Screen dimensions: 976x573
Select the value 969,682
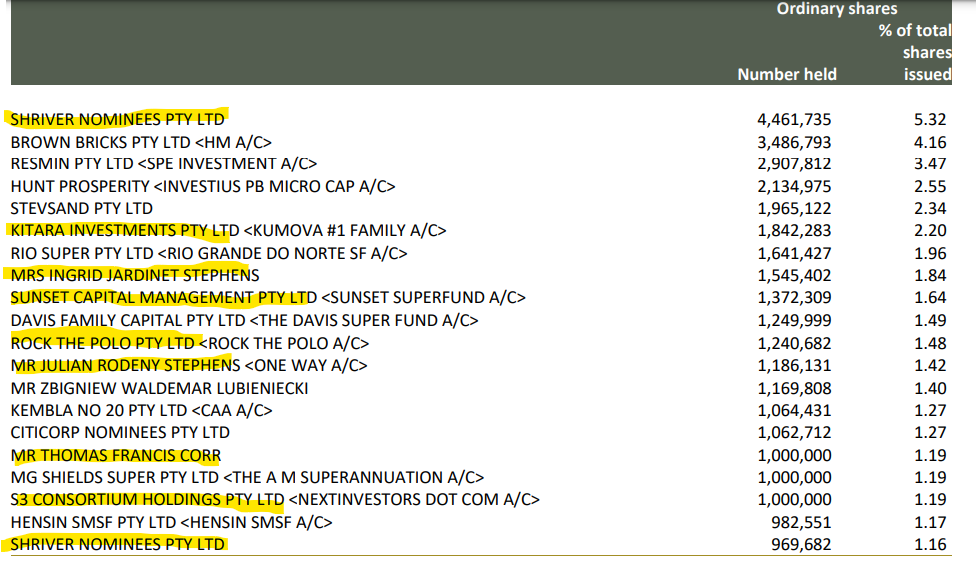801,544
